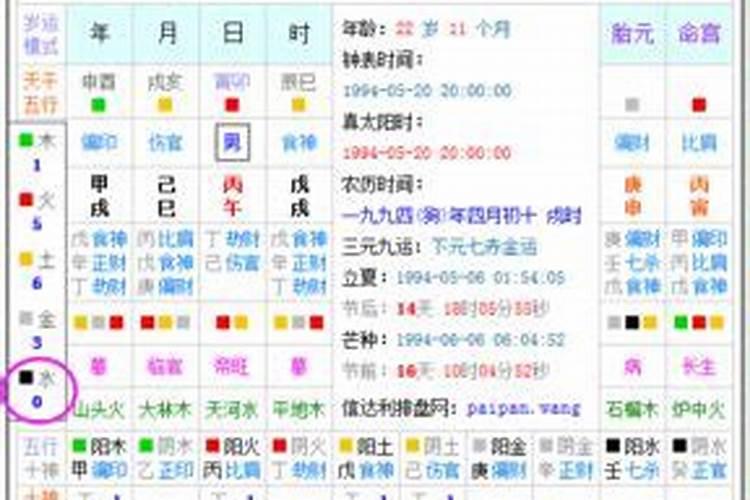Click the nayin 石榴木
750x500 pixels.
click(x=632, y=410)
